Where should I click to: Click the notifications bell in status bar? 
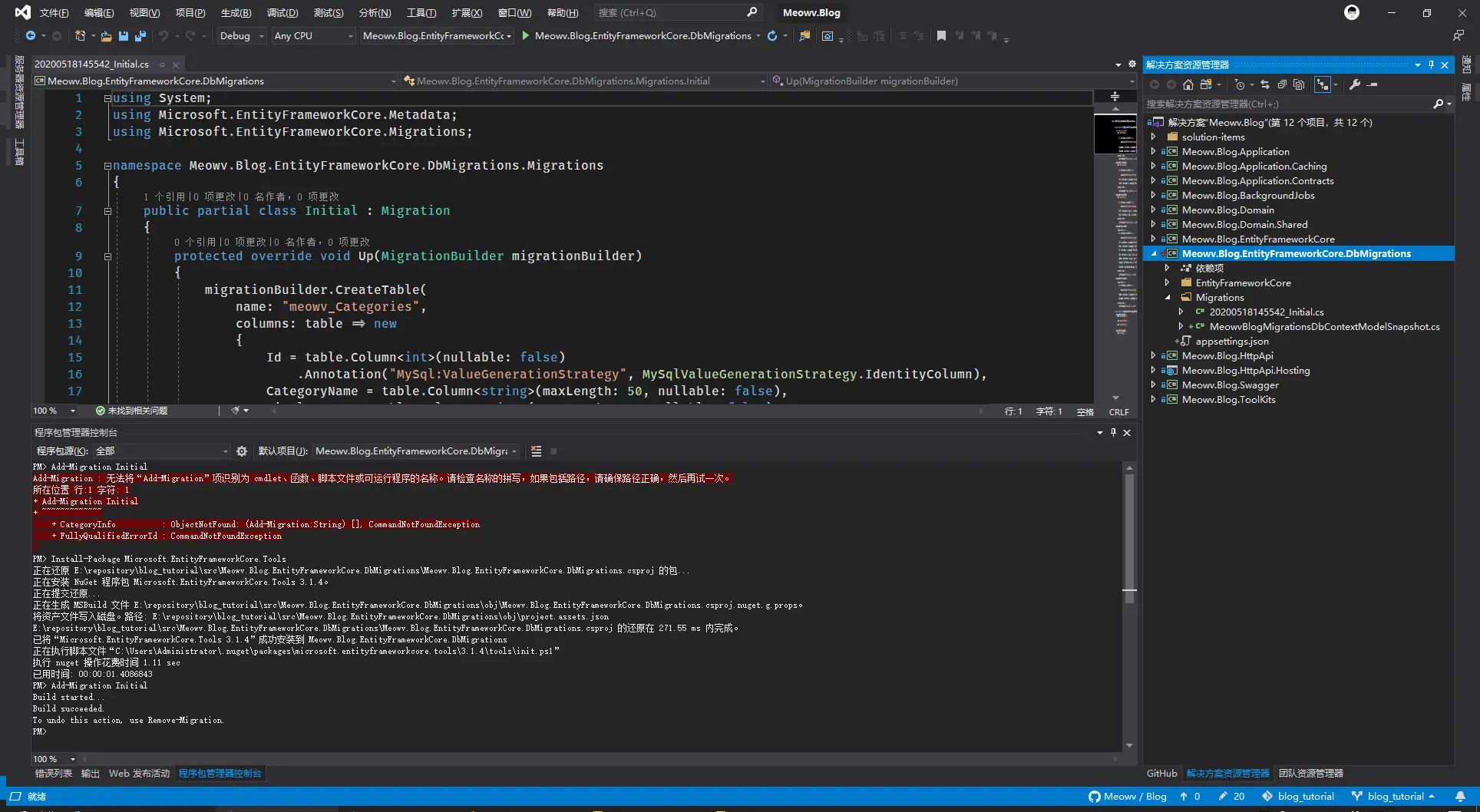1460,797
